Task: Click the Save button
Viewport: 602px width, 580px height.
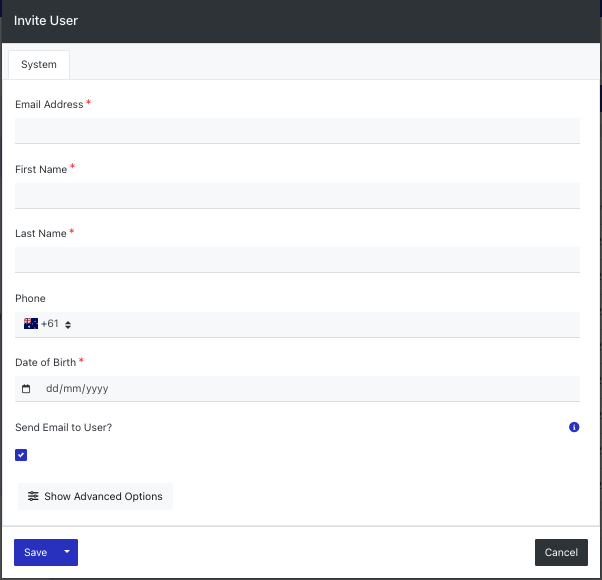Action: click(x=35, y=552)
